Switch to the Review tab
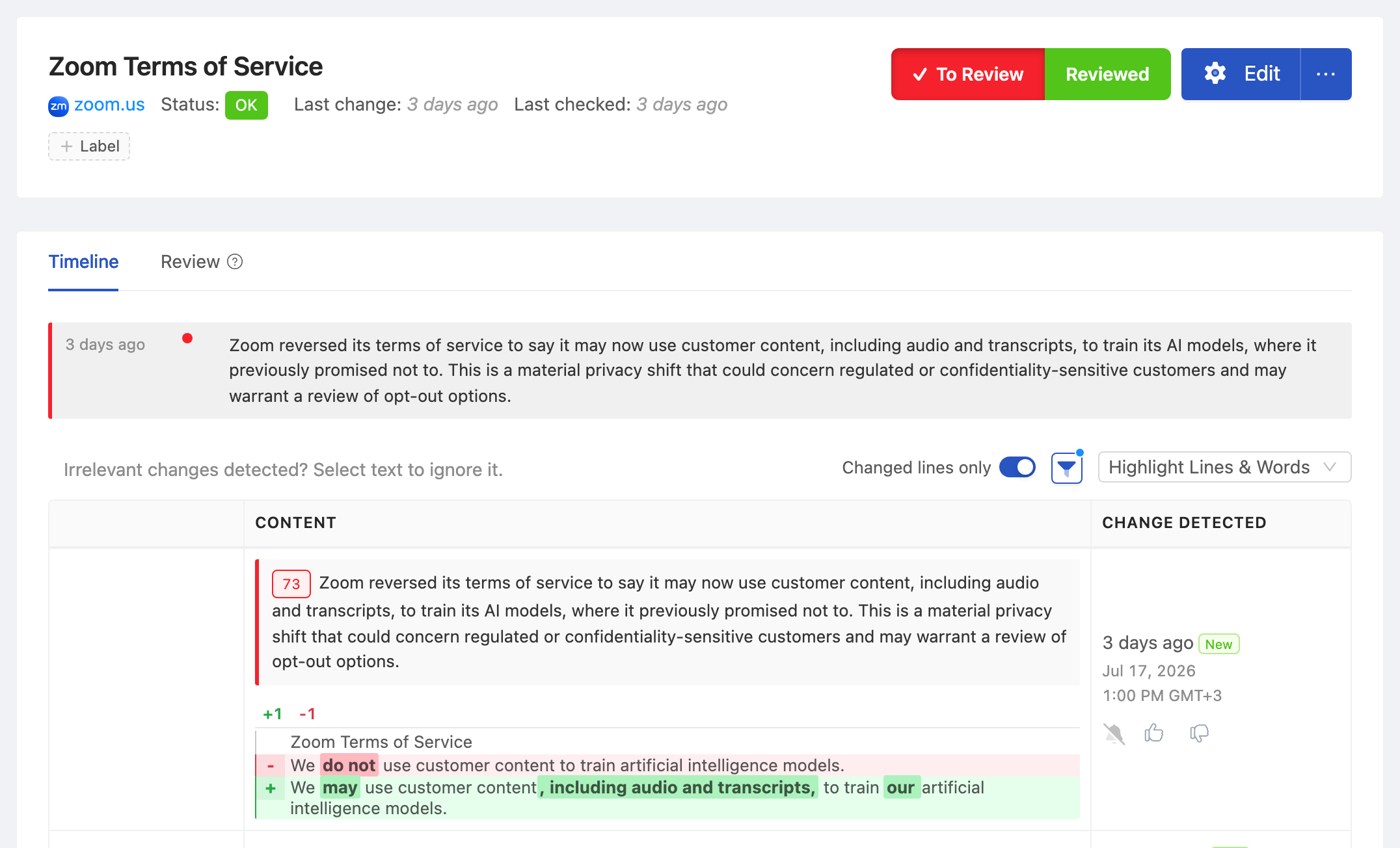This screenshot has height=848, width=1400. click(190, 262)
